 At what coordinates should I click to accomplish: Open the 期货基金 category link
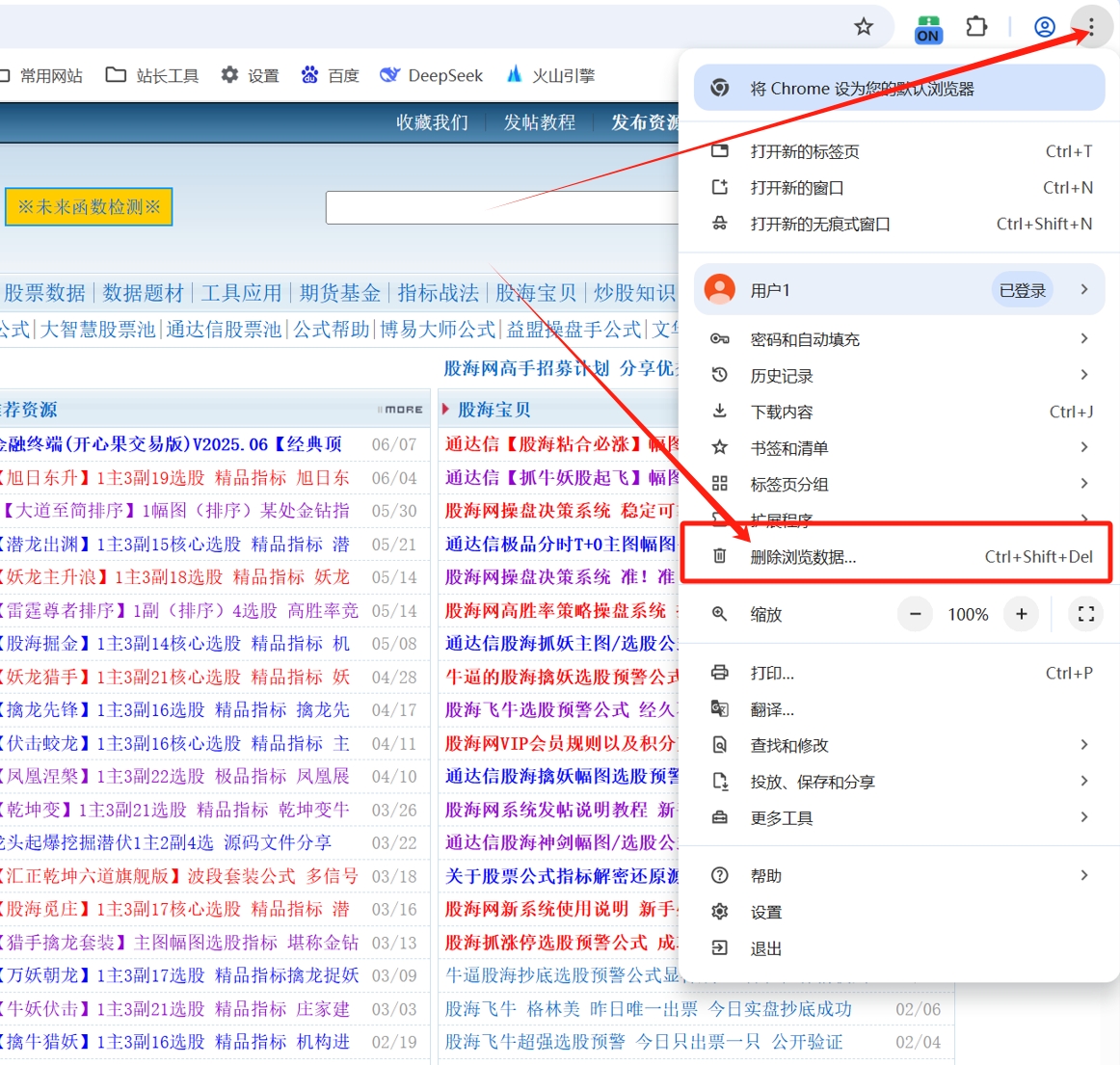(x=339, y=292)
